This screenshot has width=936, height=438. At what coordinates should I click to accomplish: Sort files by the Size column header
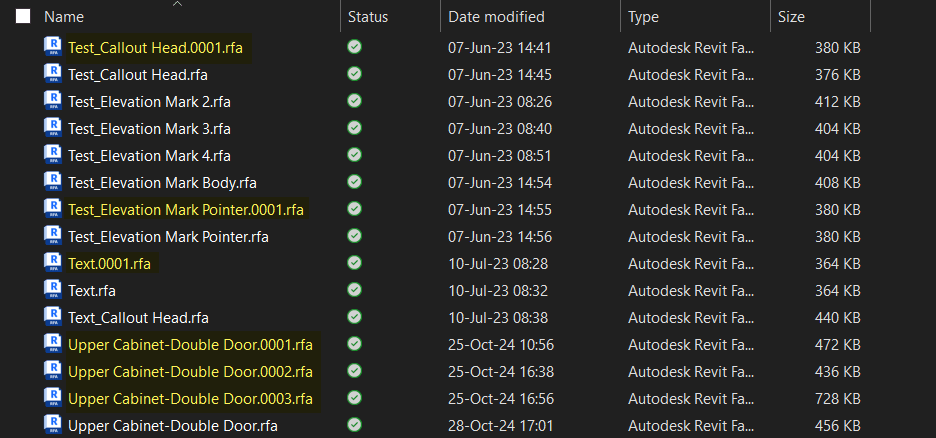pos(791,17)
